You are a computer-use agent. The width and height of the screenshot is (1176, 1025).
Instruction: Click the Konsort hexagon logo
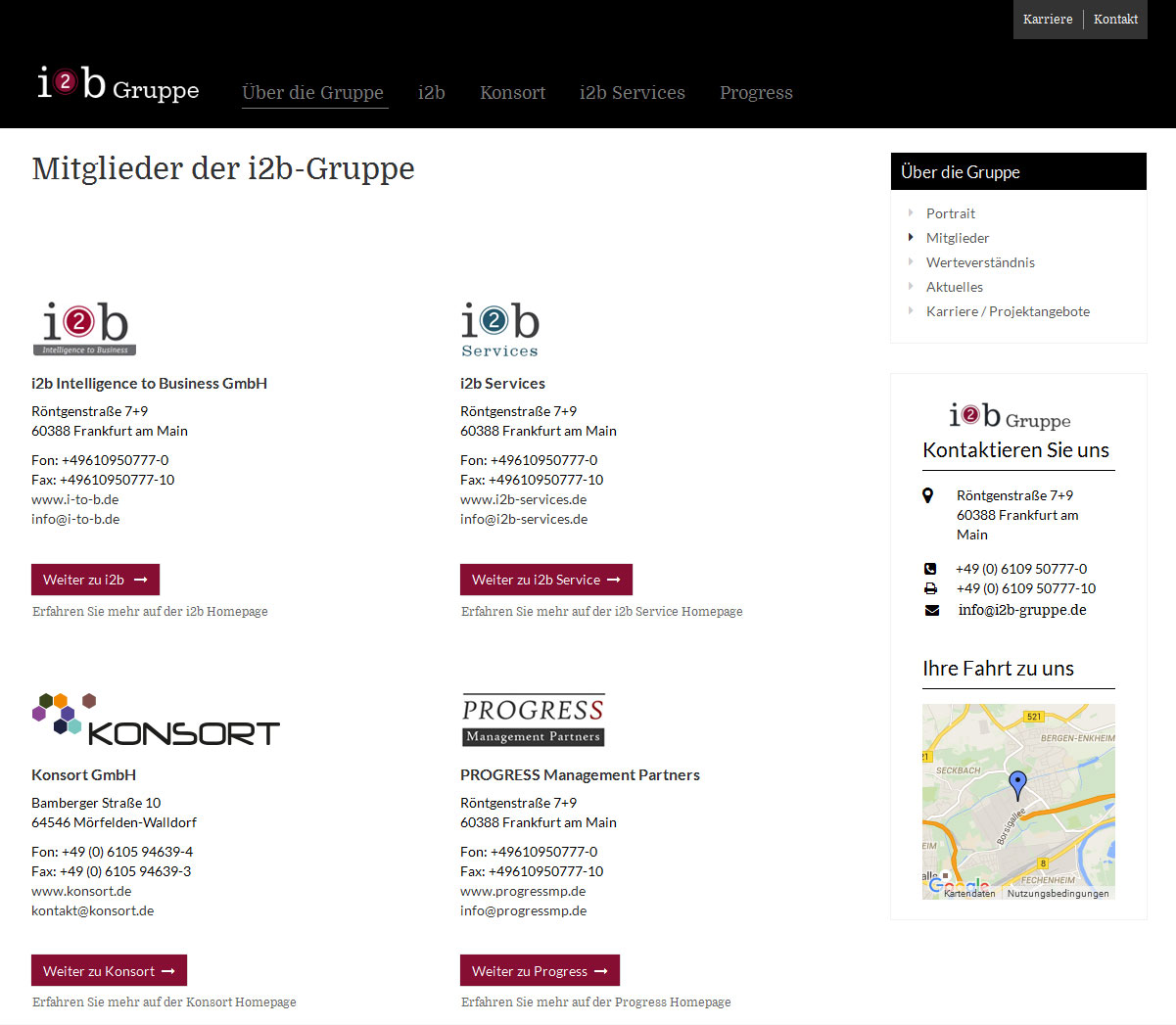156,720
